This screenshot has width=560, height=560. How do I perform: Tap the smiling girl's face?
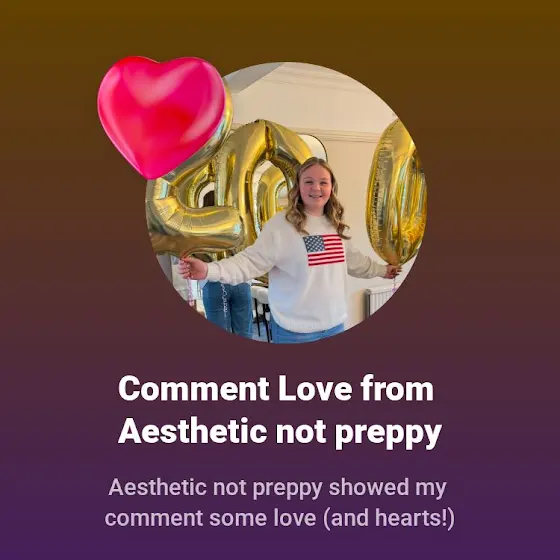[x=315, y=184]
